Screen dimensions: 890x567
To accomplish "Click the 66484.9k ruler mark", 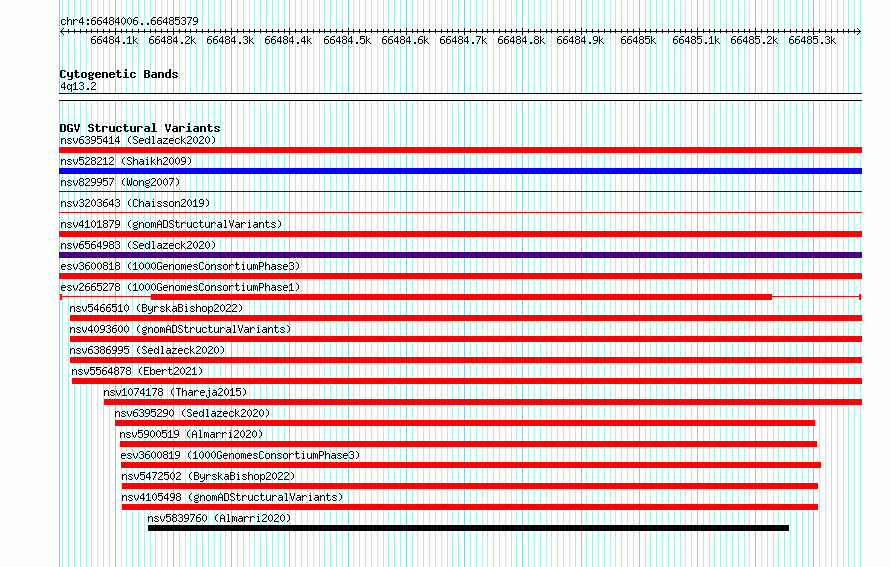I will click(580, 40).
